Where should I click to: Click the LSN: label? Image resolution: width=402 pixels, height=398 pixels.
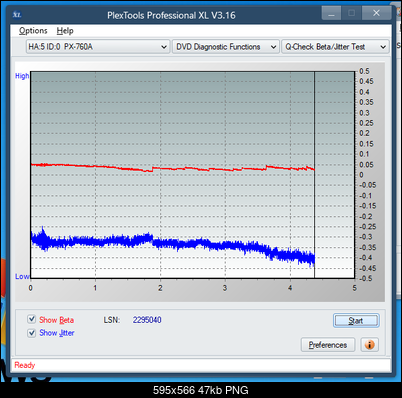111,320
